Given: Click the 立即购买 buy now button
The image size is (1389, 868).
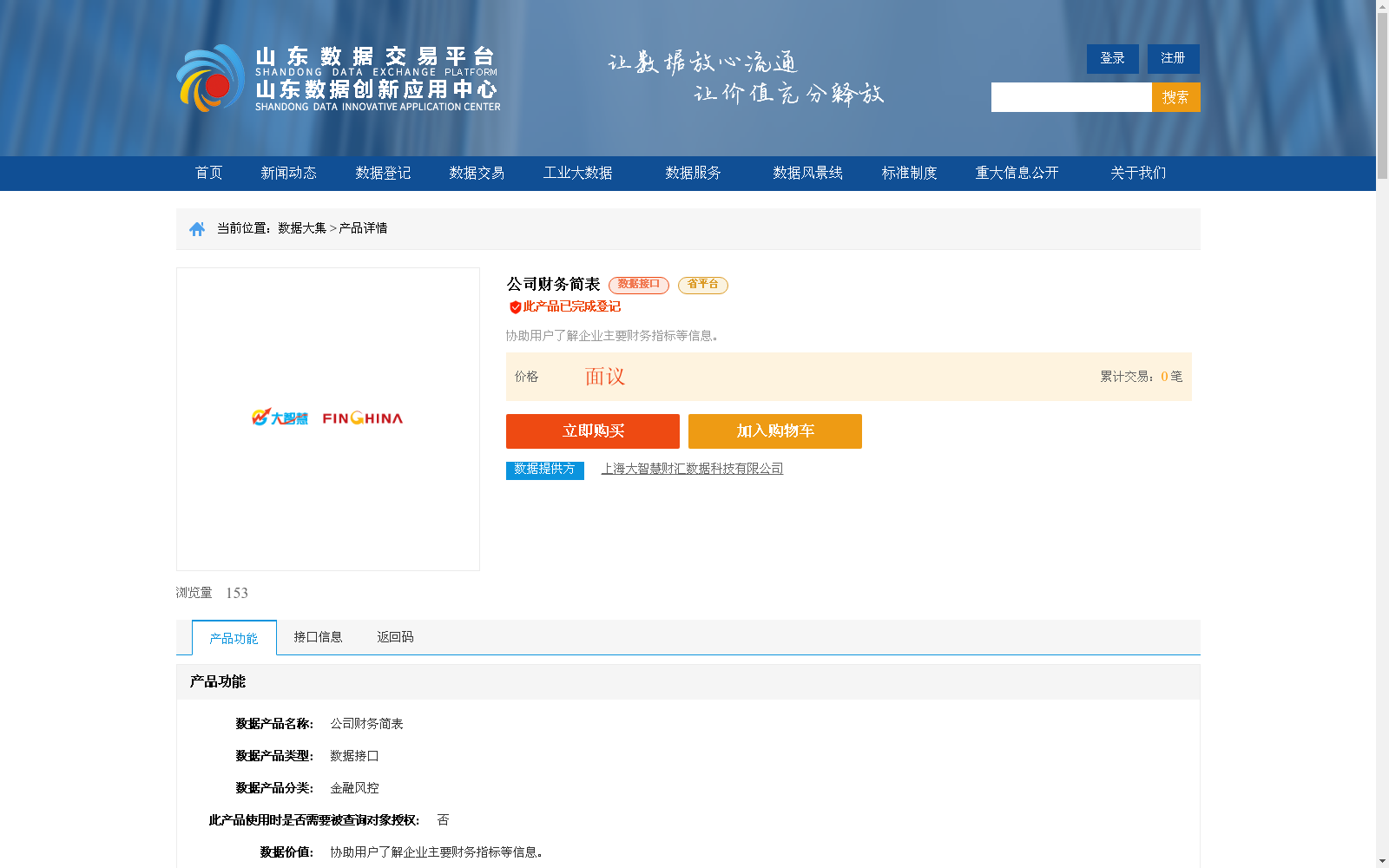Looking at the screenshot, I should pos(593,431).
